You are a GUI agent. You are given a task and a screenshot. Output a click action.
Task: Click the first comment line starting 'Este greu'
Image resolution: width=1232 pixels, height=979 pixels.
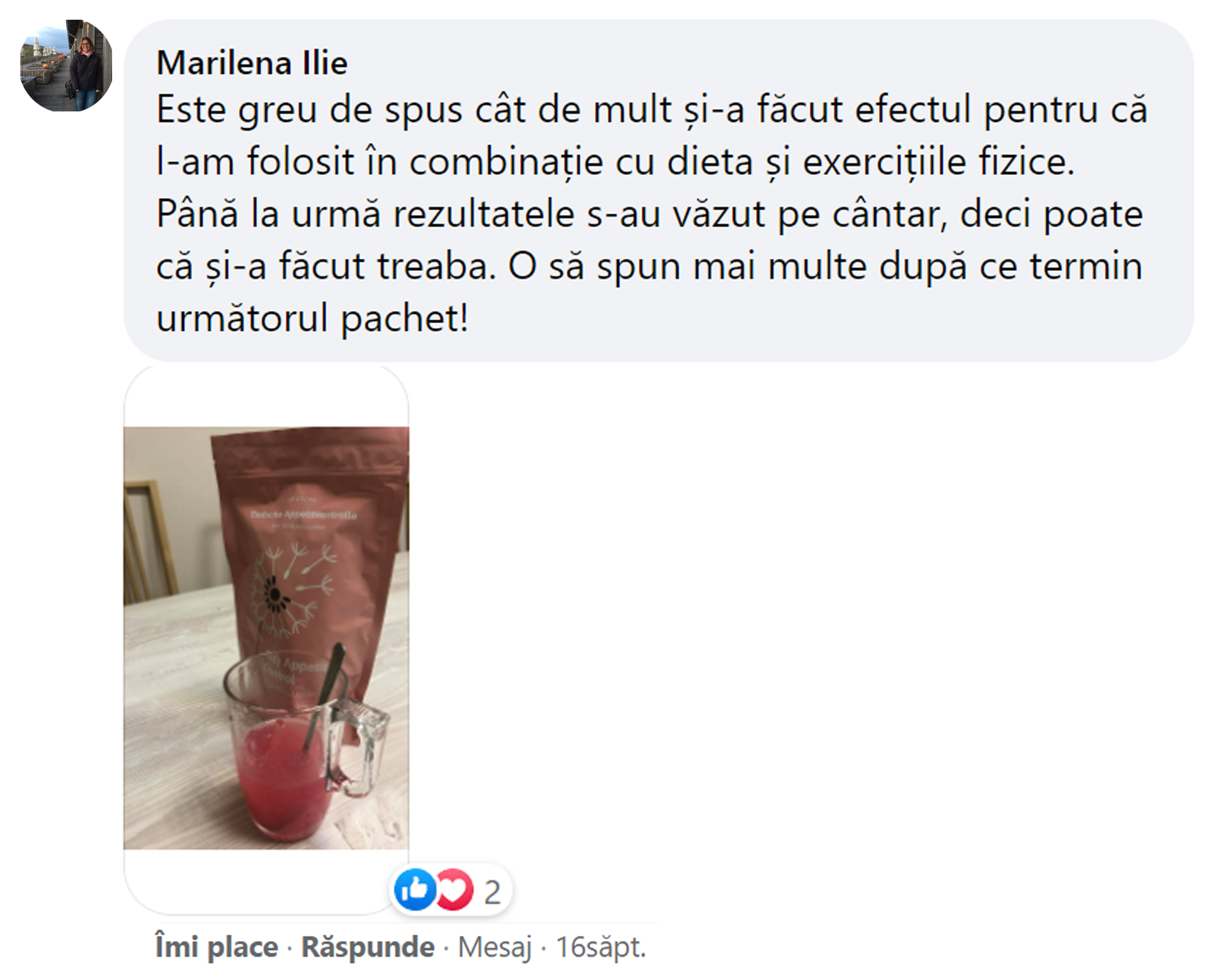click(652, 110)
